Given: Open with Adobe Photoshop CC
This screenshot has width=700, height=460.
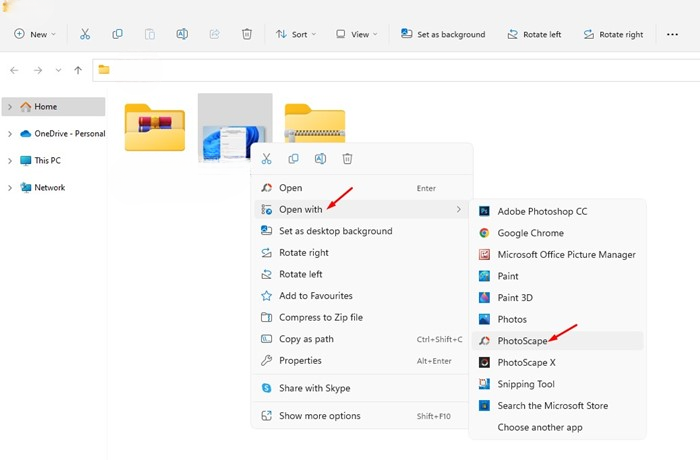Looking at the screenshot, I should [x=557, y=211].
